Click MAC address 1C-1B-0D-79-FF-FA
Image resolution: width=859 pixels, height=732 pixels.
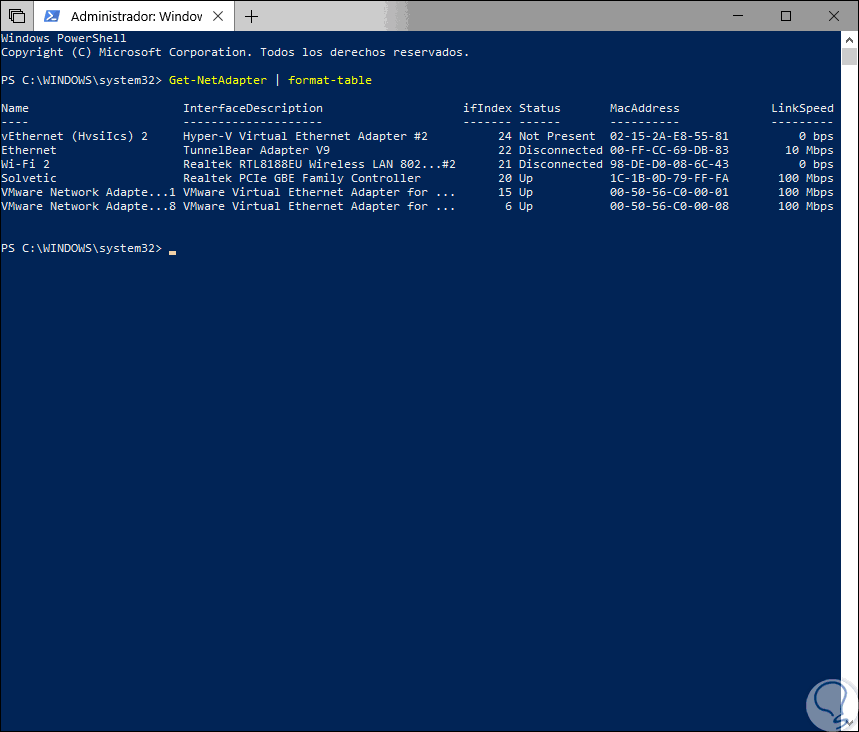tap(669, 178)
